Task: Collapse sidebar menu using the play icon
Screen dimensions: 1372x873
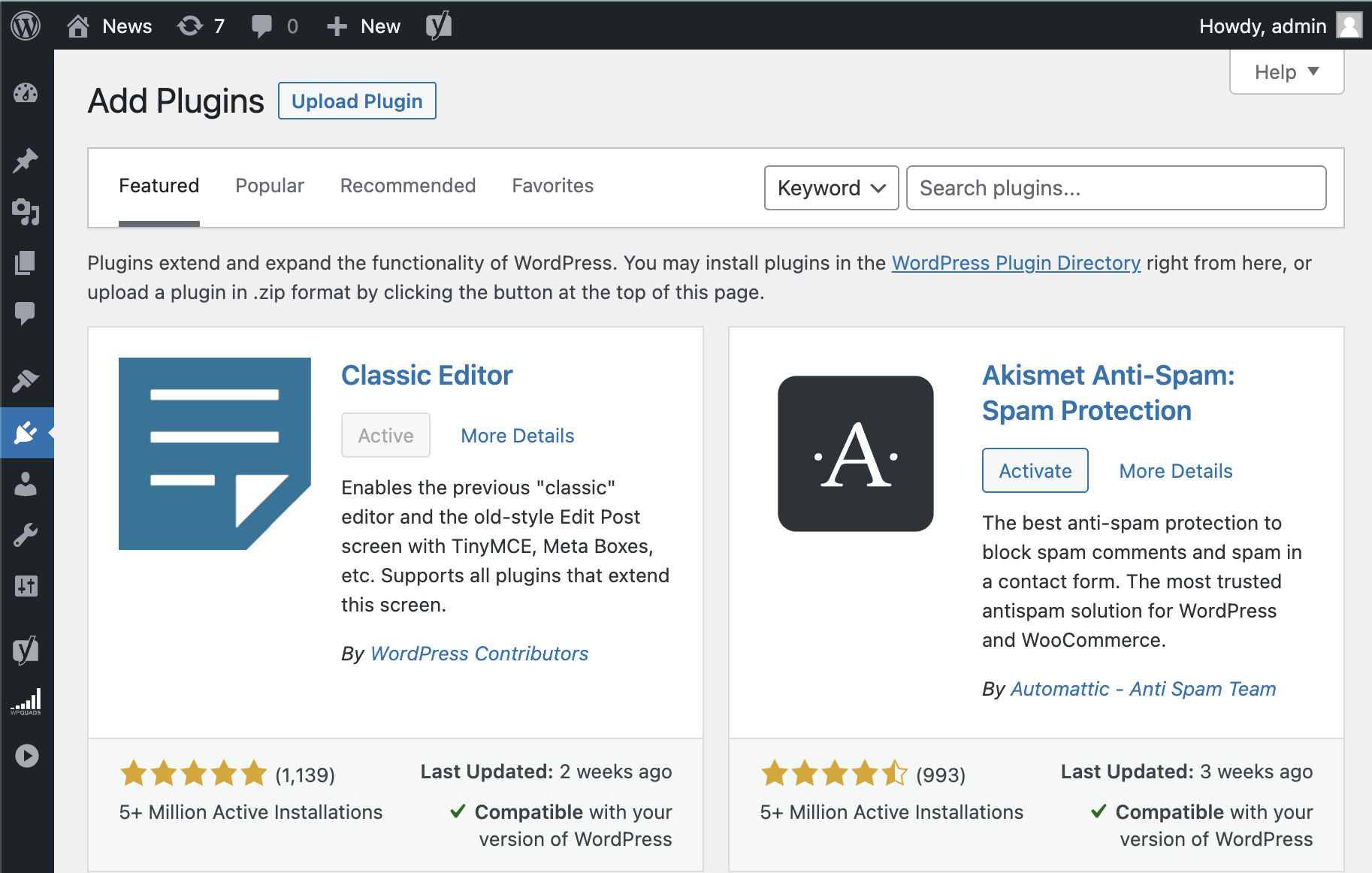Action: [26, 755]
